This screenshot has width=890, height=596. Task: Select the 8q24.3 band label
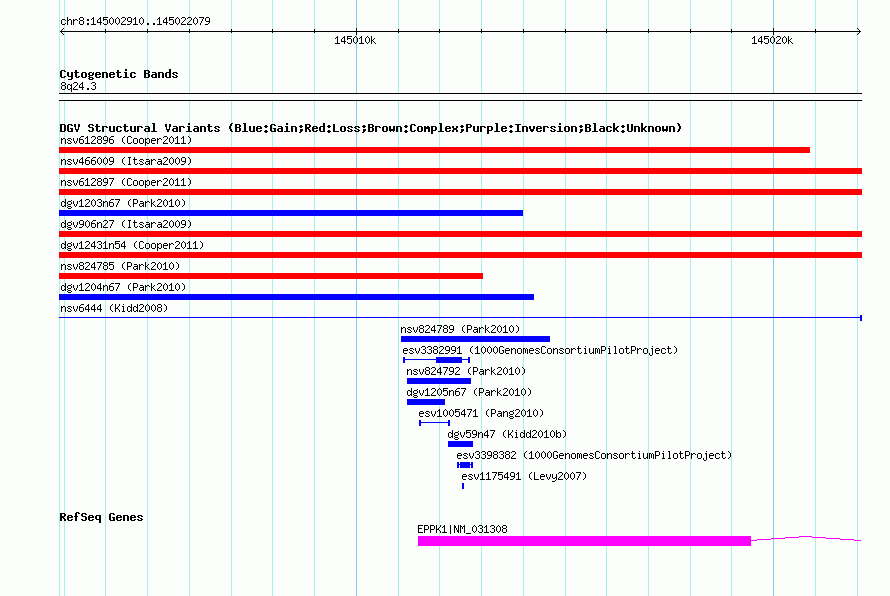click(x=78, y=86)
